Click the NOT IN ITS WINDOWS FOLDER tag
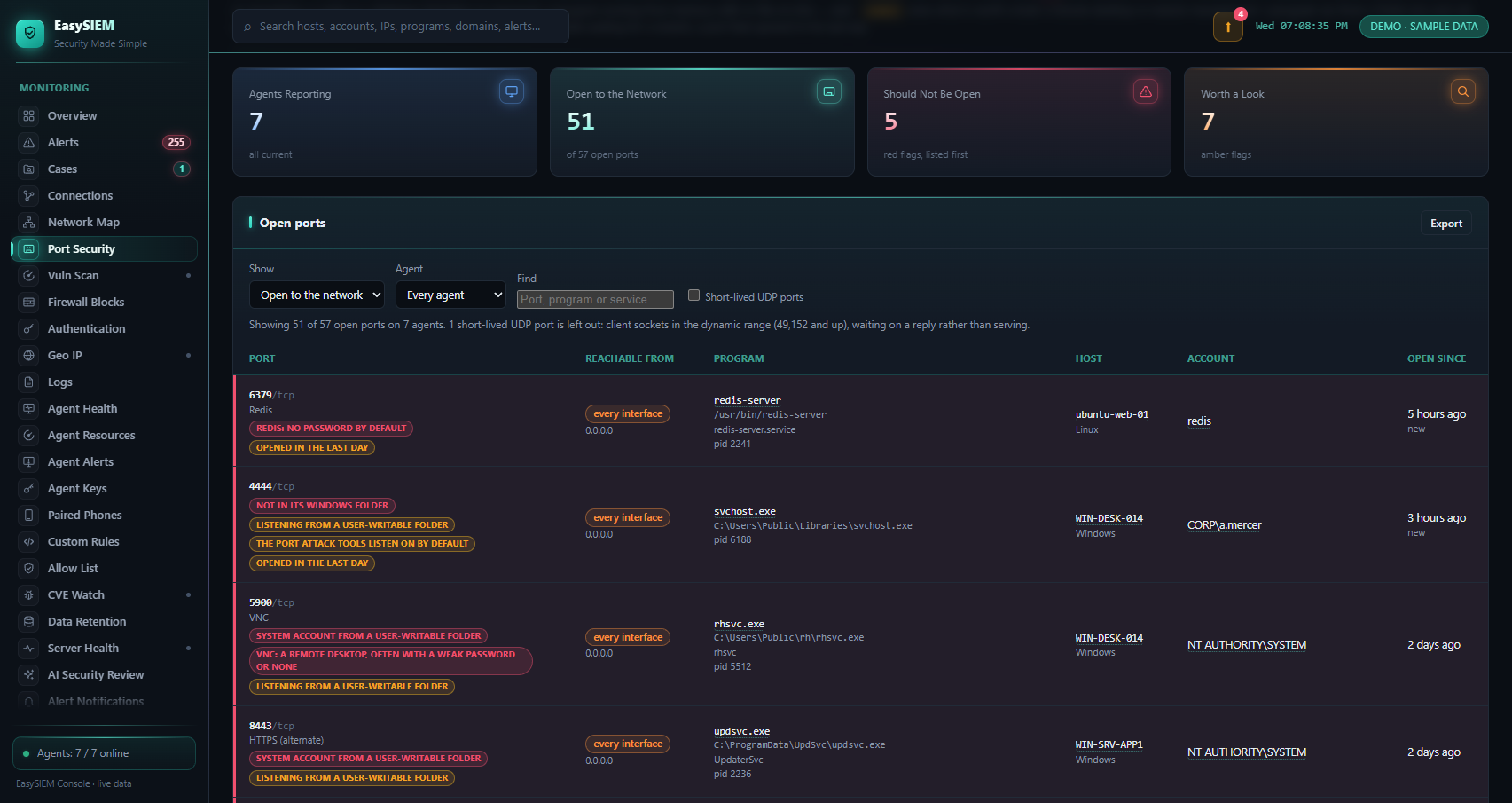Image resolution: width=1512 pixels, height=803 pixels. click(322, 506)
